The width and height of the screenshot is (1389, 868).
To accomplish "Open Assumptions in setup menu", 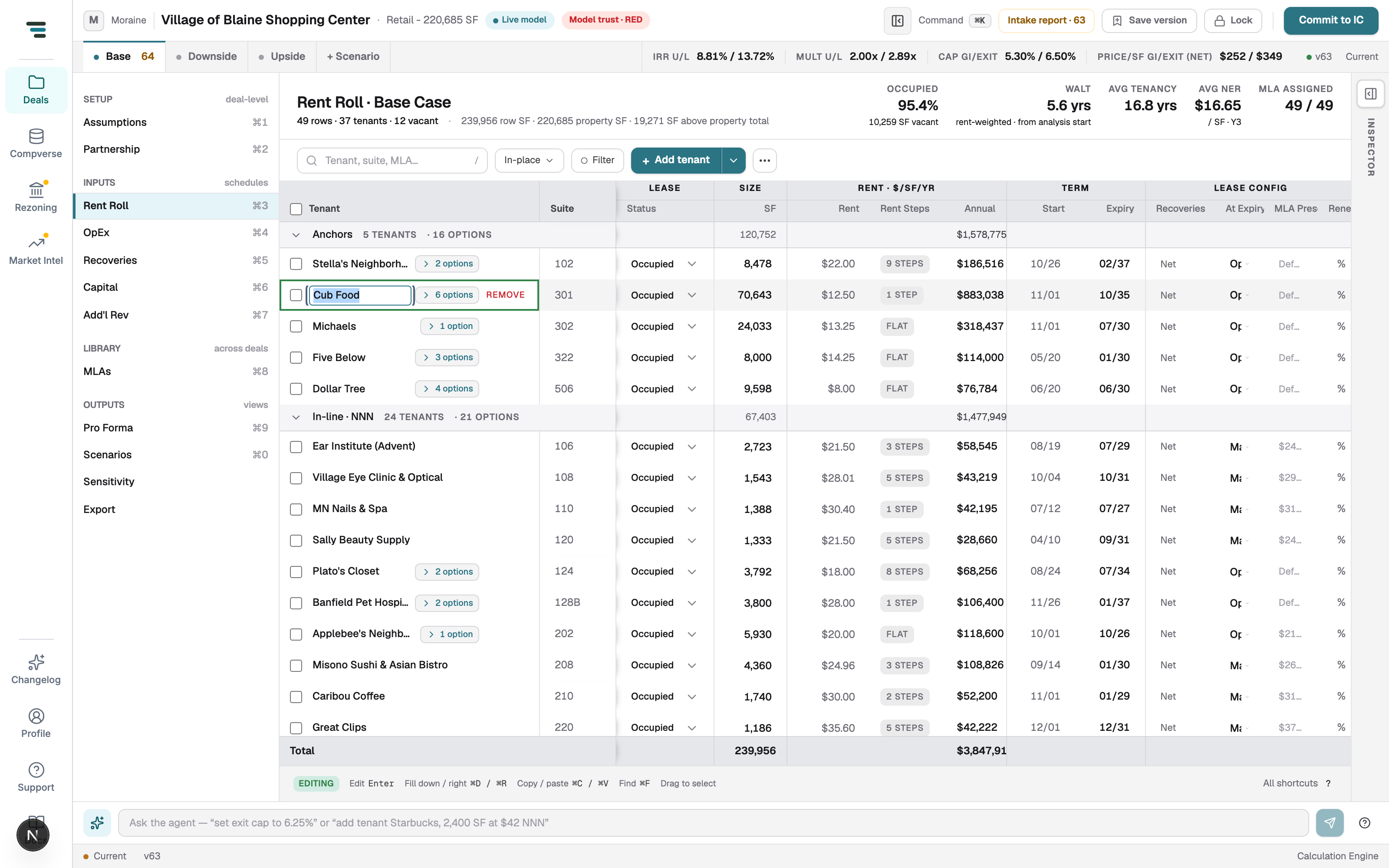I will [x=176, y=122].
